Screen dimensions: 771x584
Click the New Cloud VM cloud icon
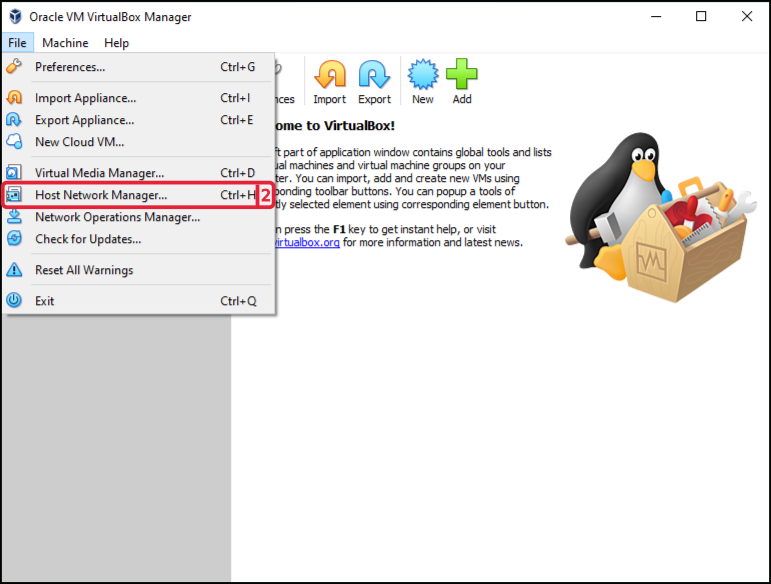14,141
